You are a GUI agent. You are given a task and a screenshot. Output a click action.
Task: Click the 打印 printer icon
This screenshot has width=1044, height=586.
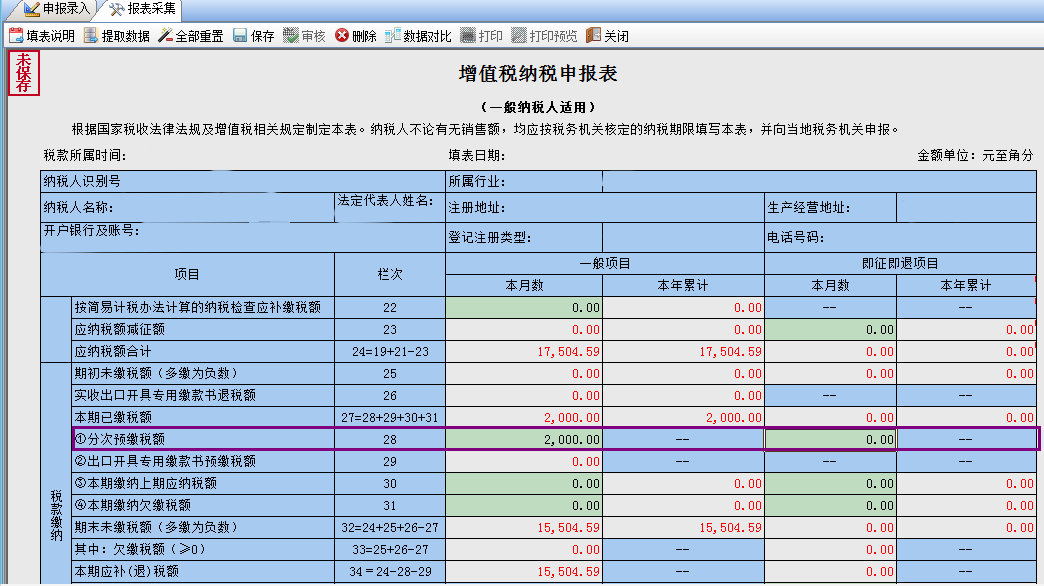coord(468,35)
